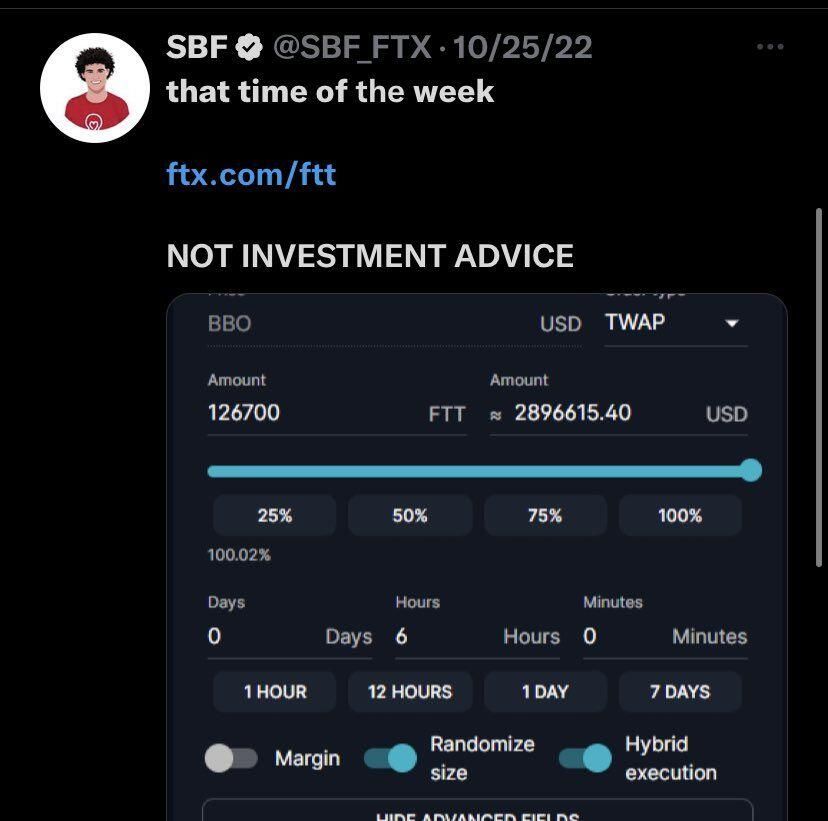Pick the 1 DAY duration preset
Viewport: 828px width, 821px height.
coord(545,692)
